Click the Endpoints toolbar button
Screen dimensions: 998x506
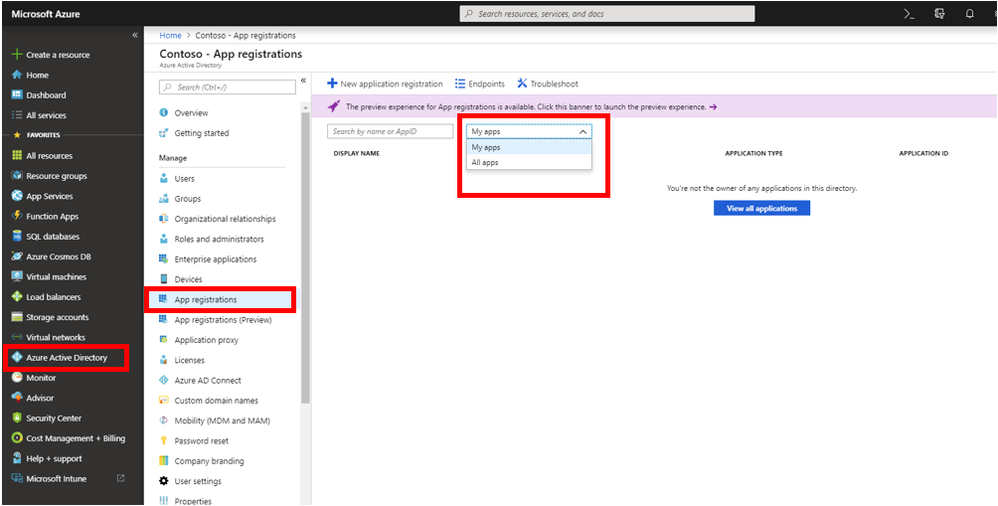480,84
